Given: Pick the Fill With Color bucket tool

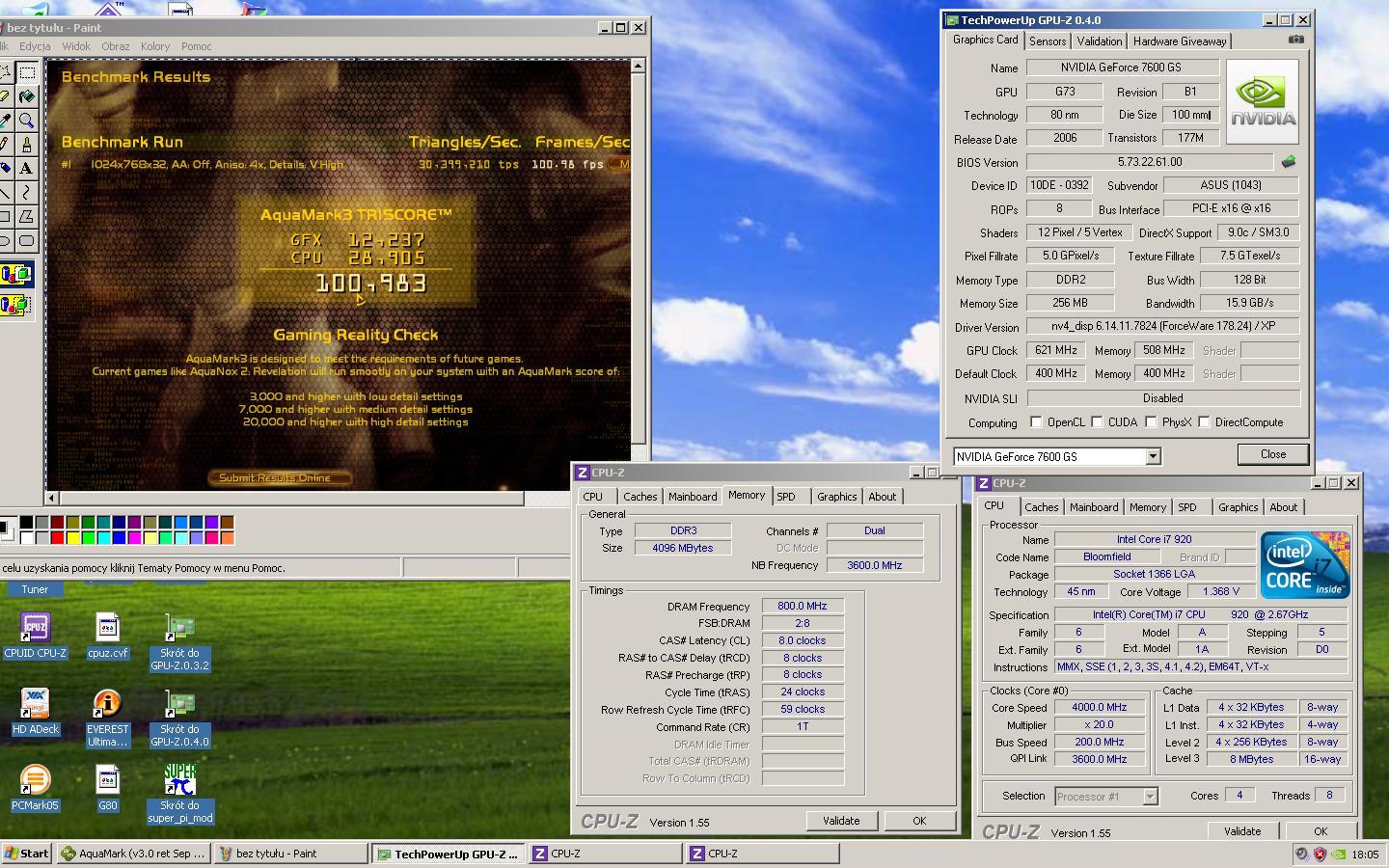Looking at the screenshot, I should coord(27,96).
